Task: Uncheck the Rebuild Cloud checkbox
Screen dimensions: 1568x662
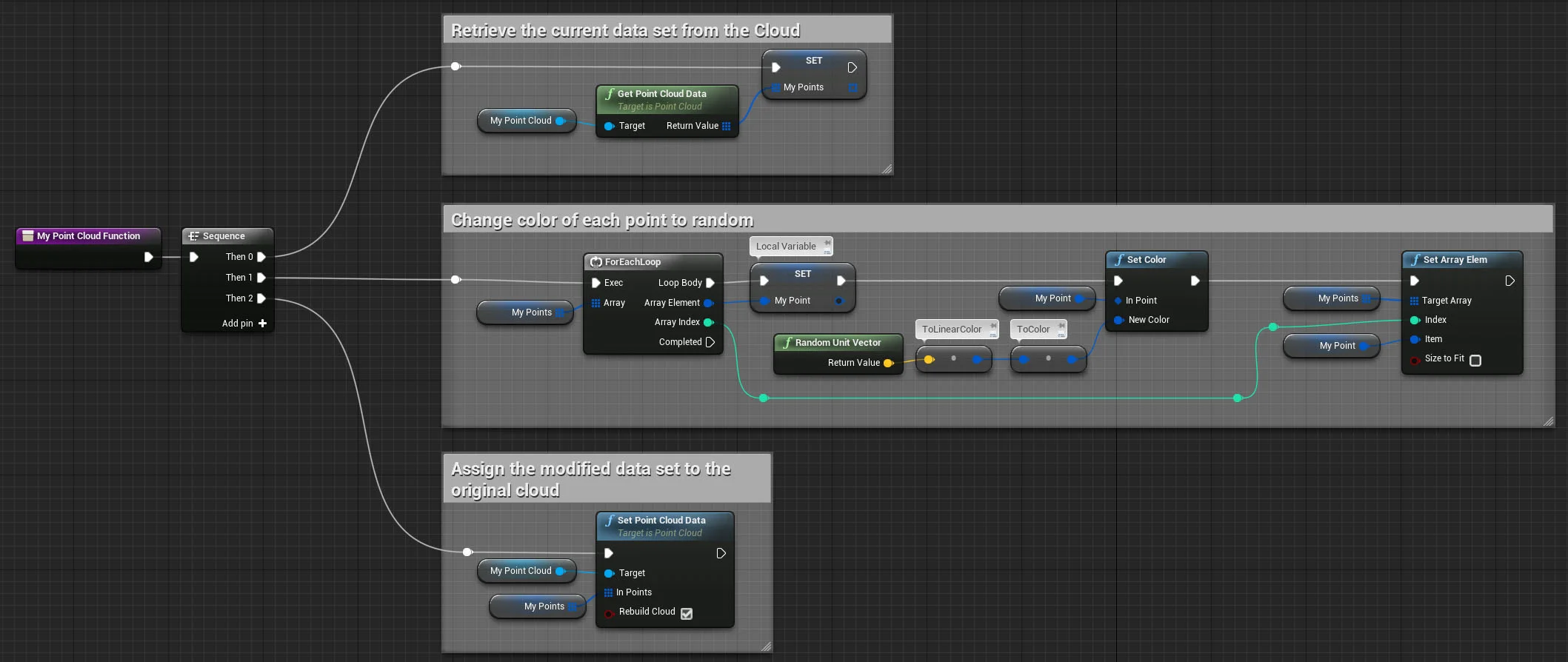Action: click(687, 614)
